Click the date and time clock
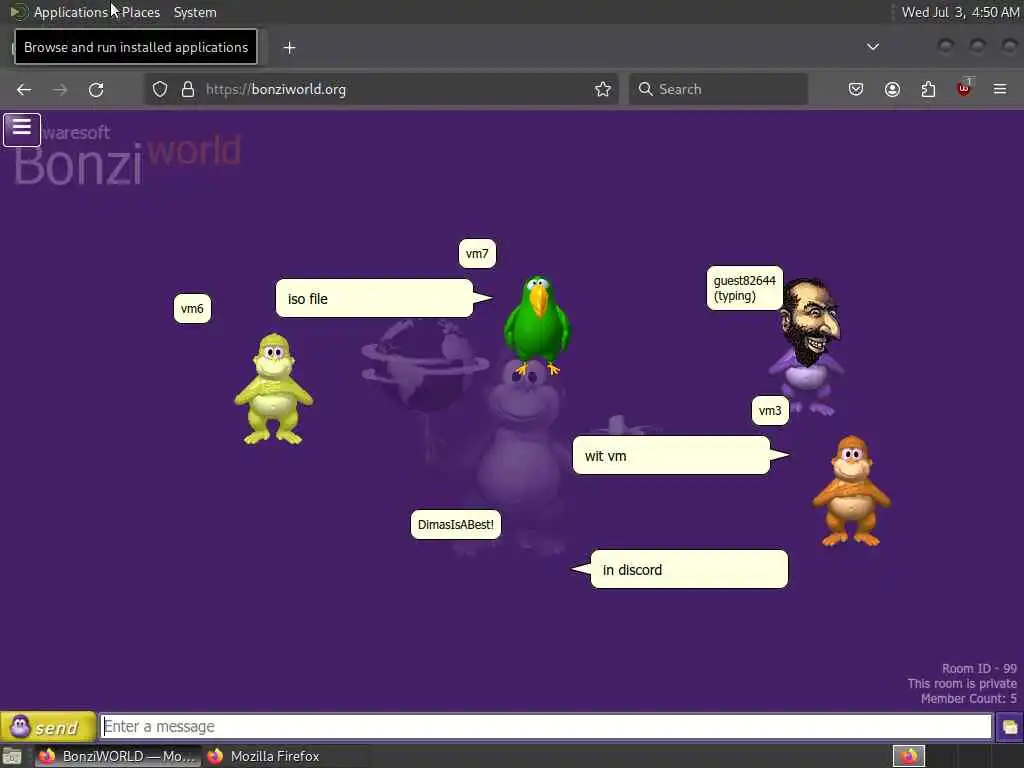This screenshot has width=1024, height=768. tap(960, 12)
